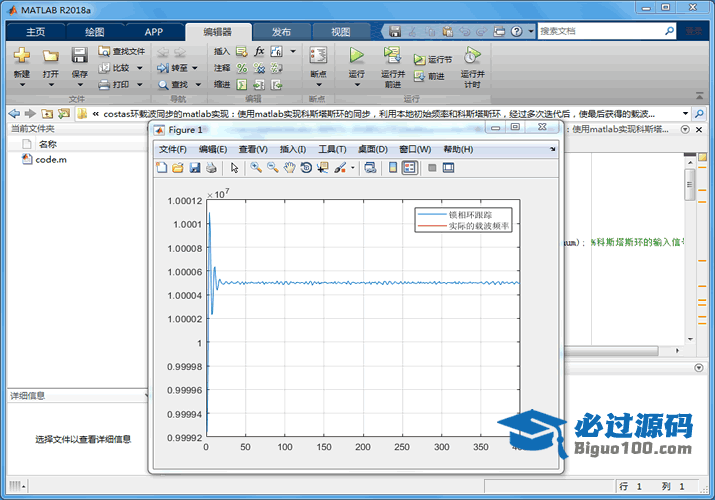
Task: Click the comment percent (%) icon
Action: point(242,68)
